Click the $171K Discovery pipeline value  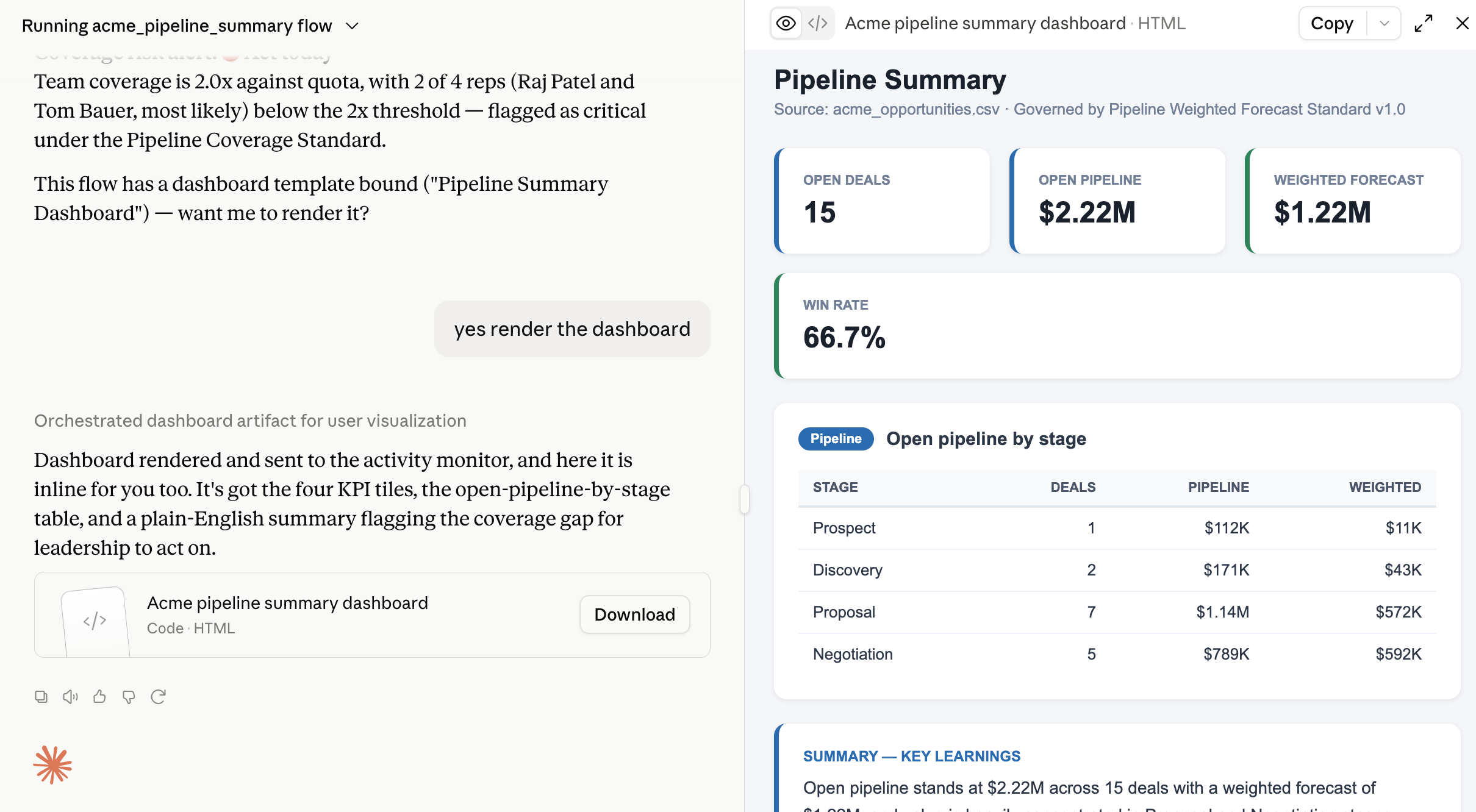click(x=1227, y=570)
